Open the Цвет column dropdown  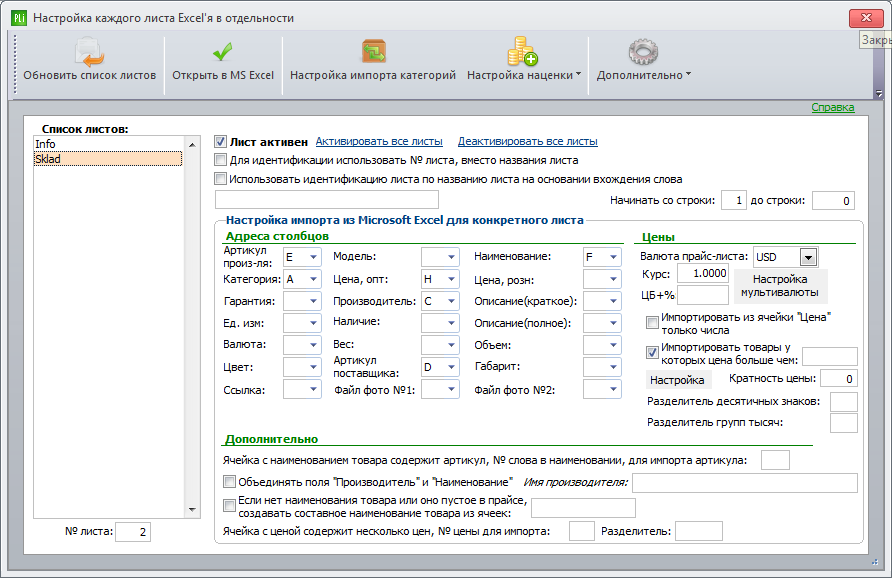[x=313, y=367]
